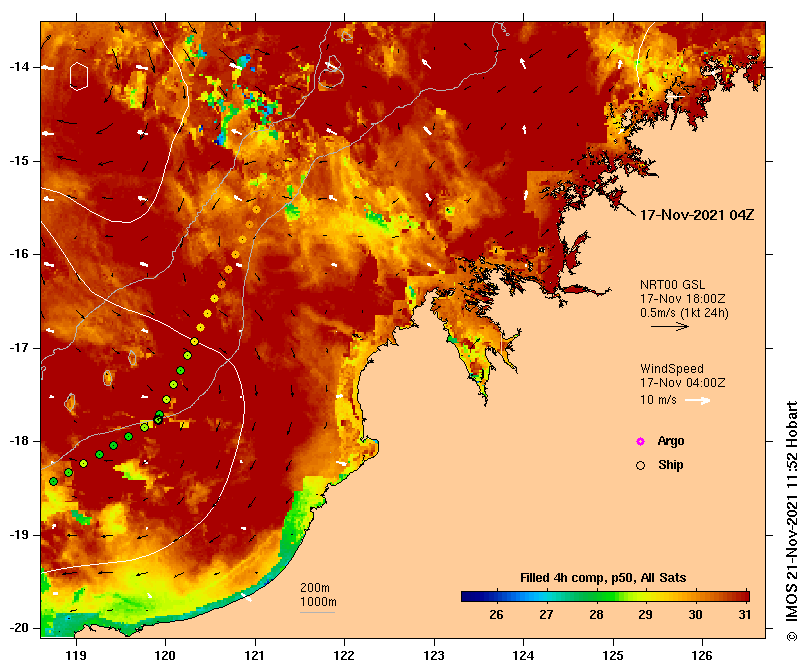809x672 pixels.
Task: Click the longitude axis label '126'
Action: (x=702, y=656)
